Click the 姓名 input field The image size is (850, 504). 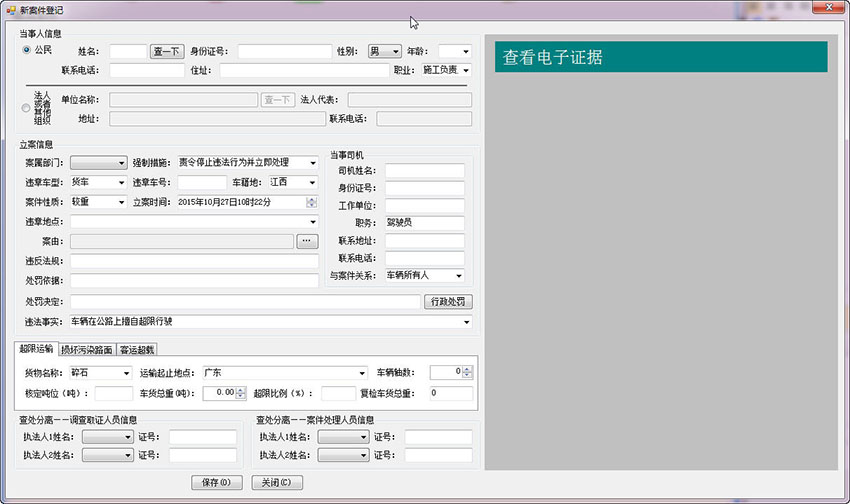pyautogui.click(x=128, y=51)
